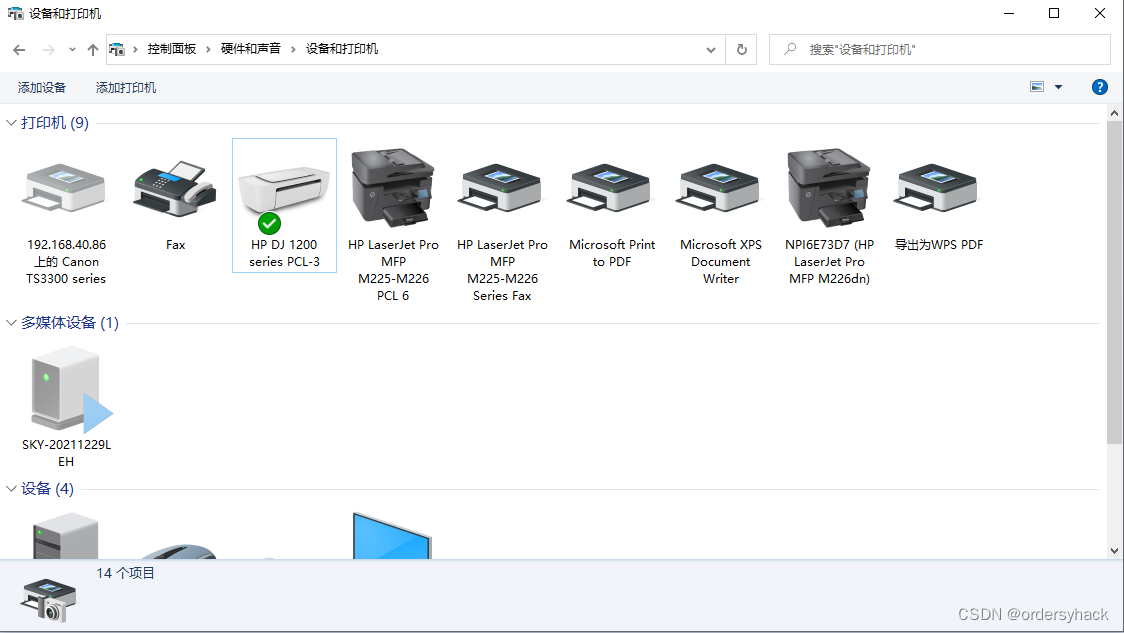Click the 设备和打印机 breadcrumb
The image size is (1124, 633).
[x=341, y=49]
